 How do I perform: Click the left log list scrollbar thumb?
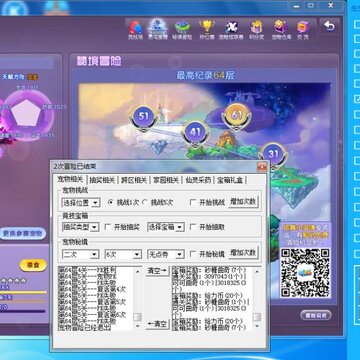pos(137,316)
